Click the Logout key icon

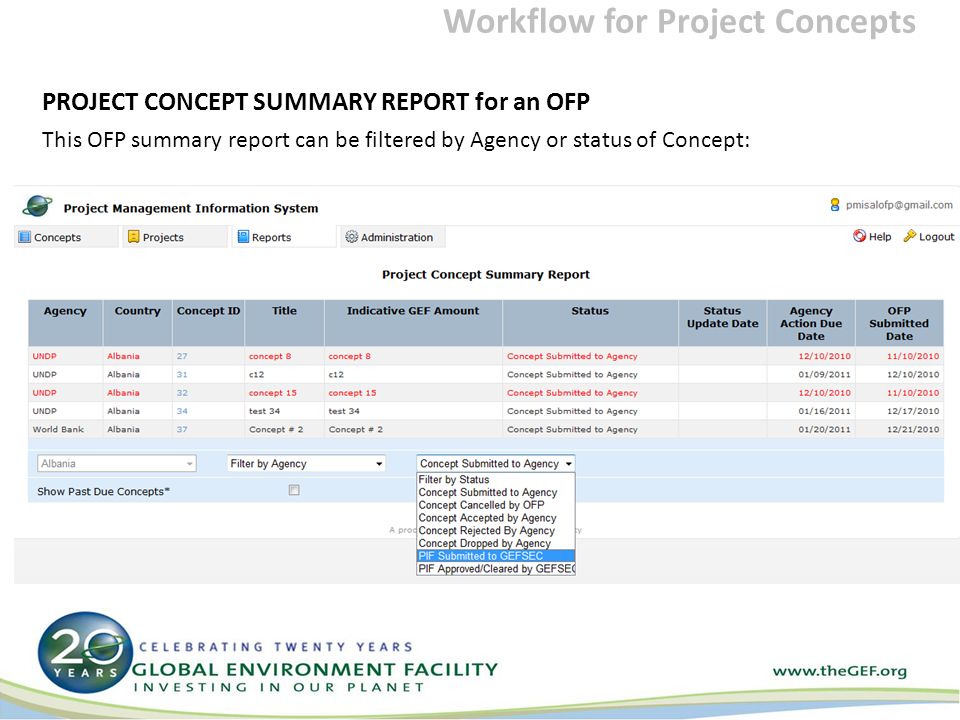coord(910,236)
